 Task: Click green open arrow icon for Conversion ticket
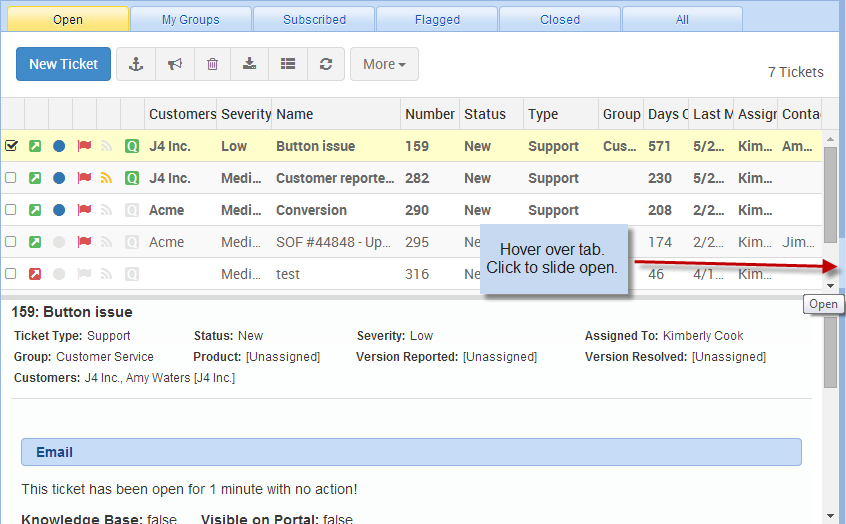point(35,209)
